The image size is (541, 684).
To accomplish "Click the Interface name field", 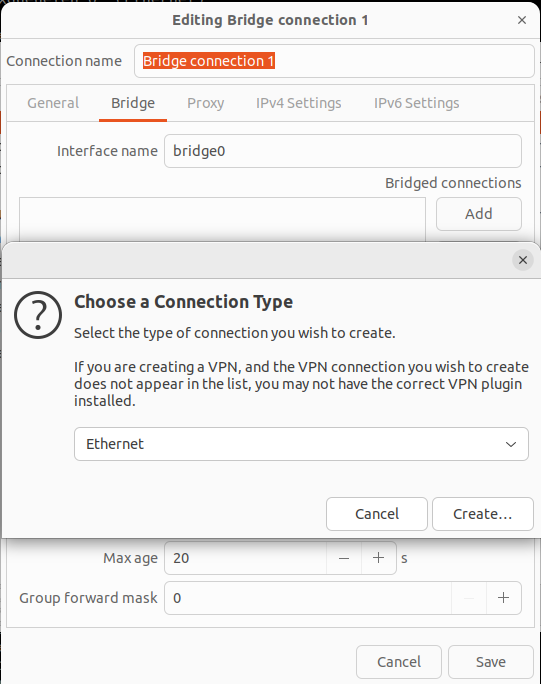I will [x=343, y=151].
